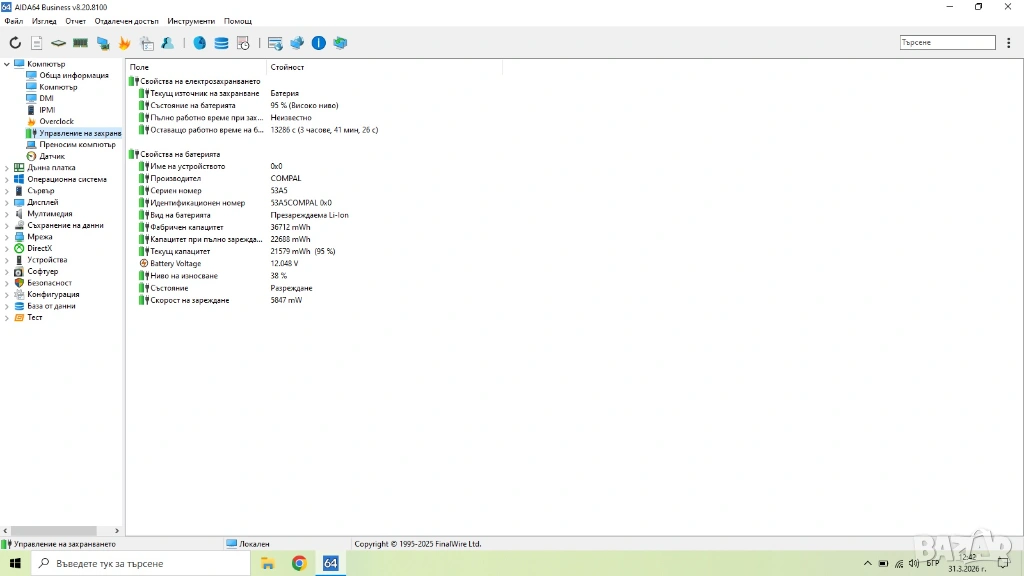Select Датчик in the tree

pos(52,156)
